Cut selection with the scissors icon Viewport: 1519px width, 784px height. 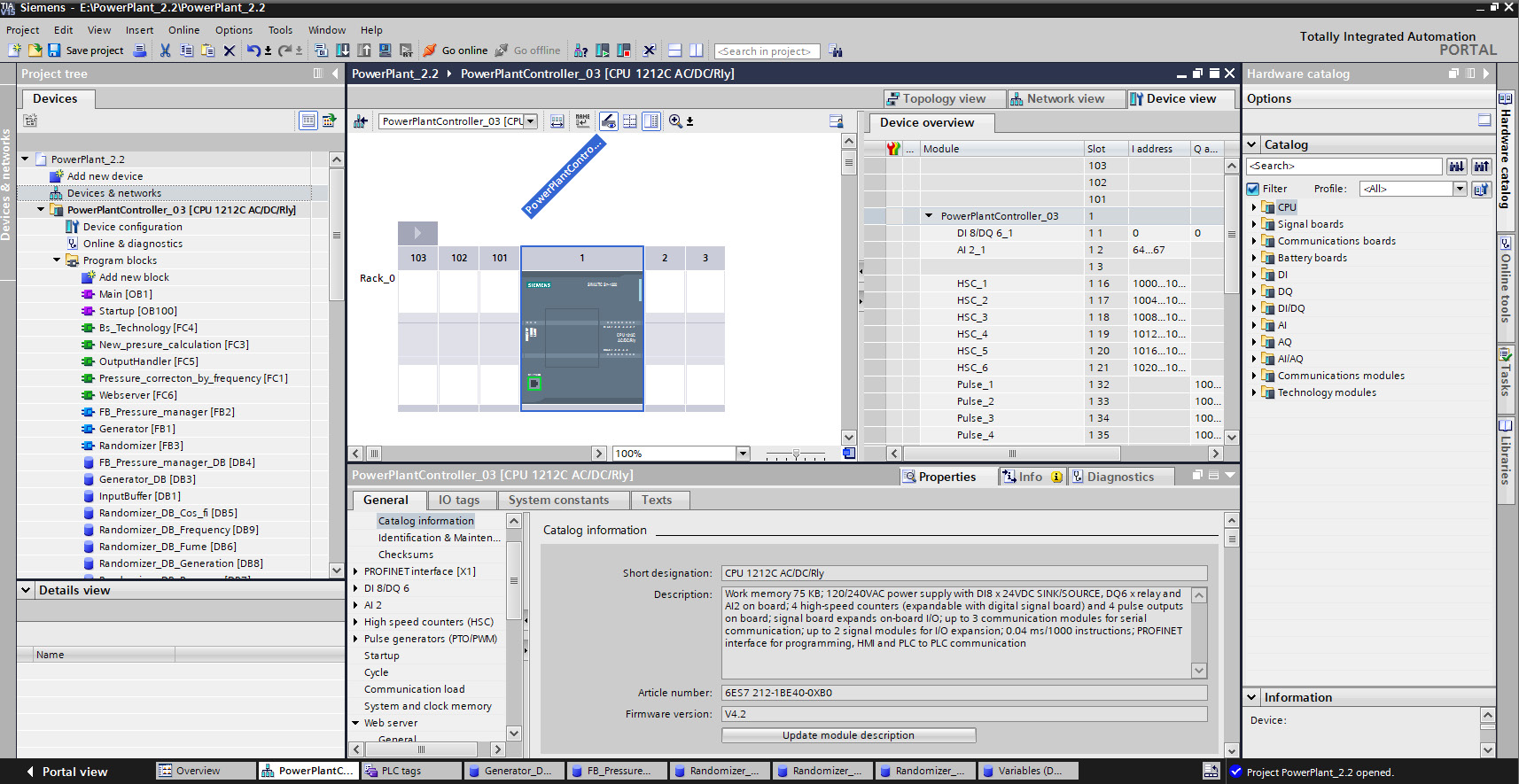(x=165, y=50)
